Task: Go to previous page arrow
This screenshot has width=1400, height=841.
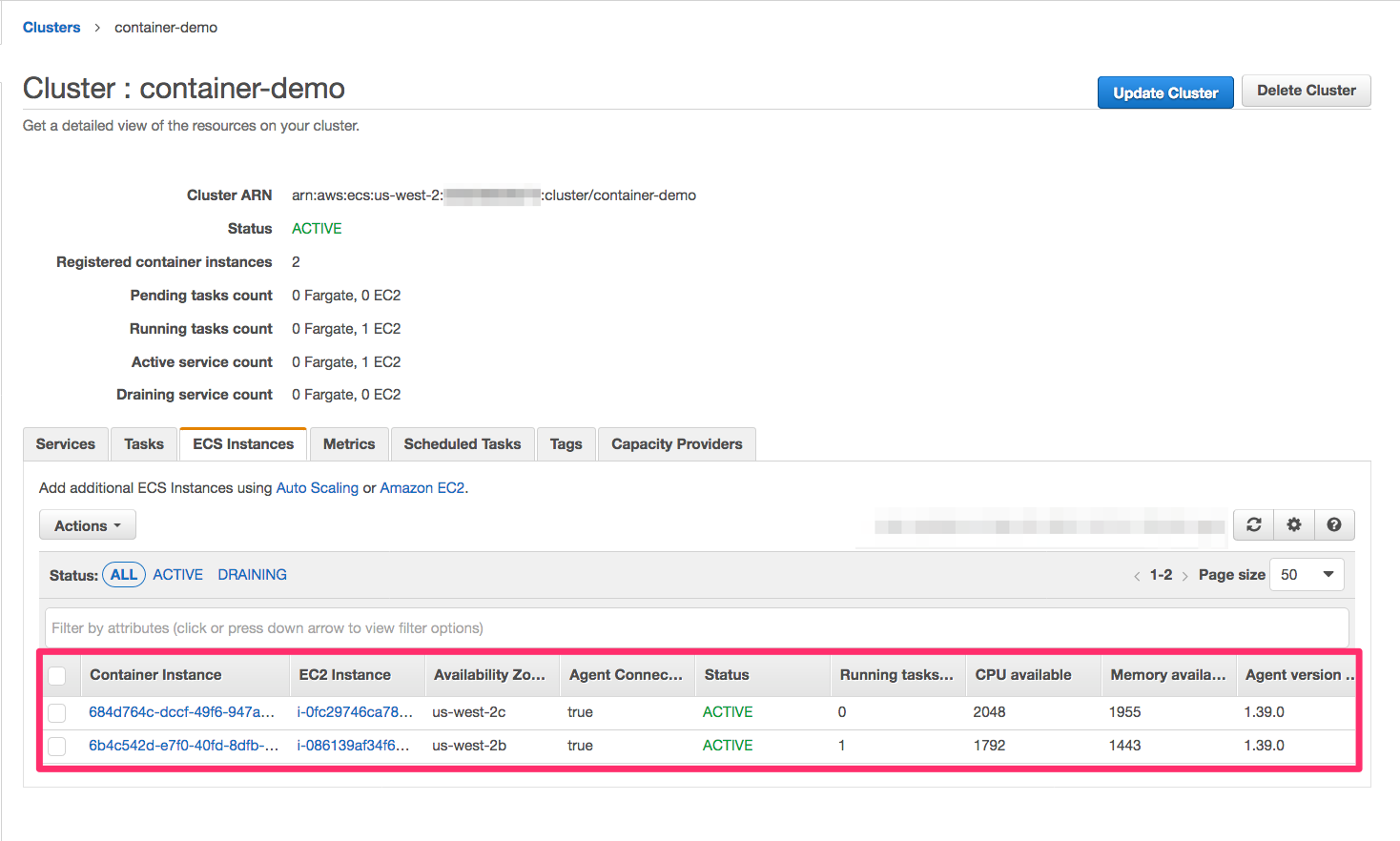Action: [x=1137, y=576]
